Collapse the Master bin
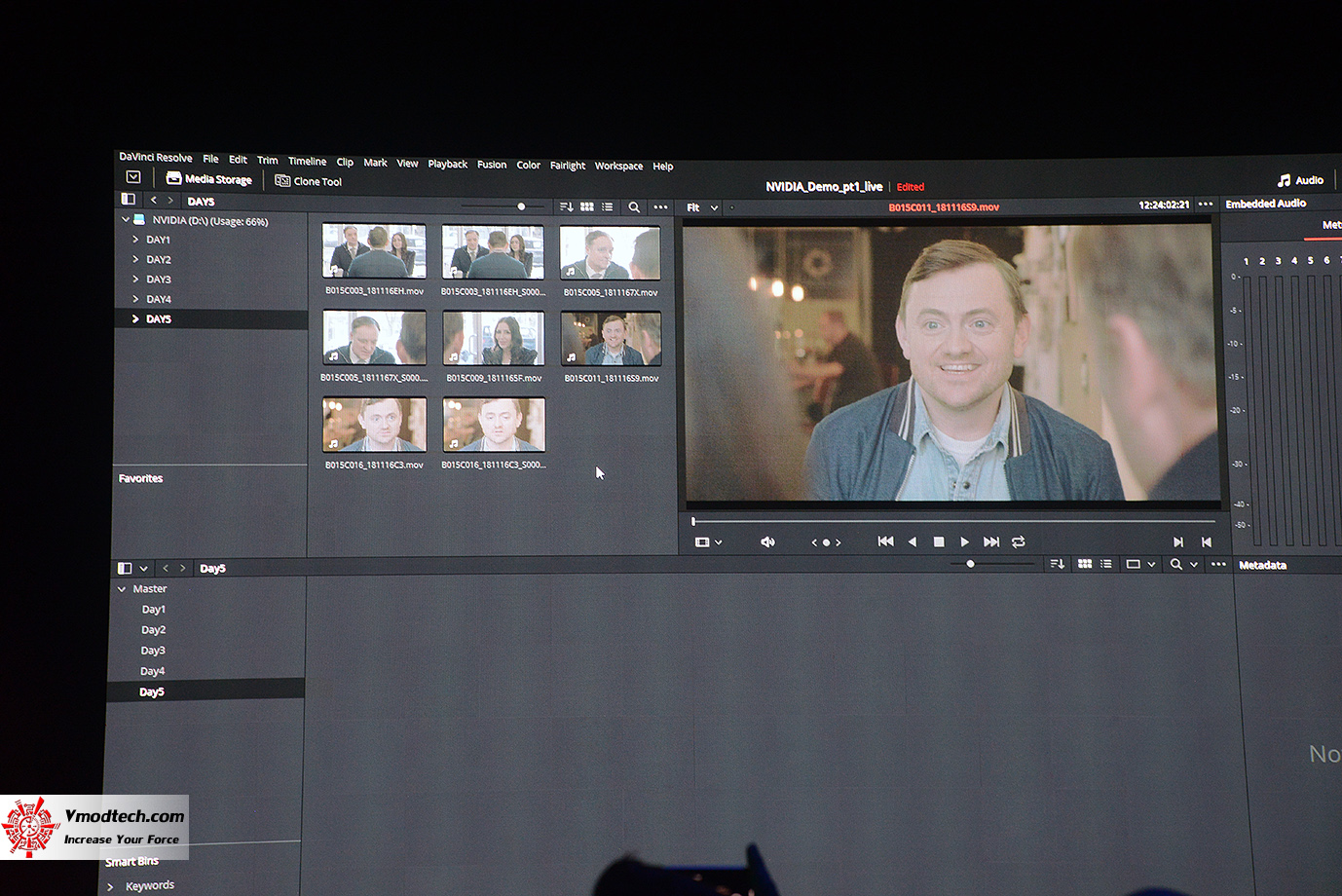This screenshot has height=896, width=1342. click(x=122, y=589)
